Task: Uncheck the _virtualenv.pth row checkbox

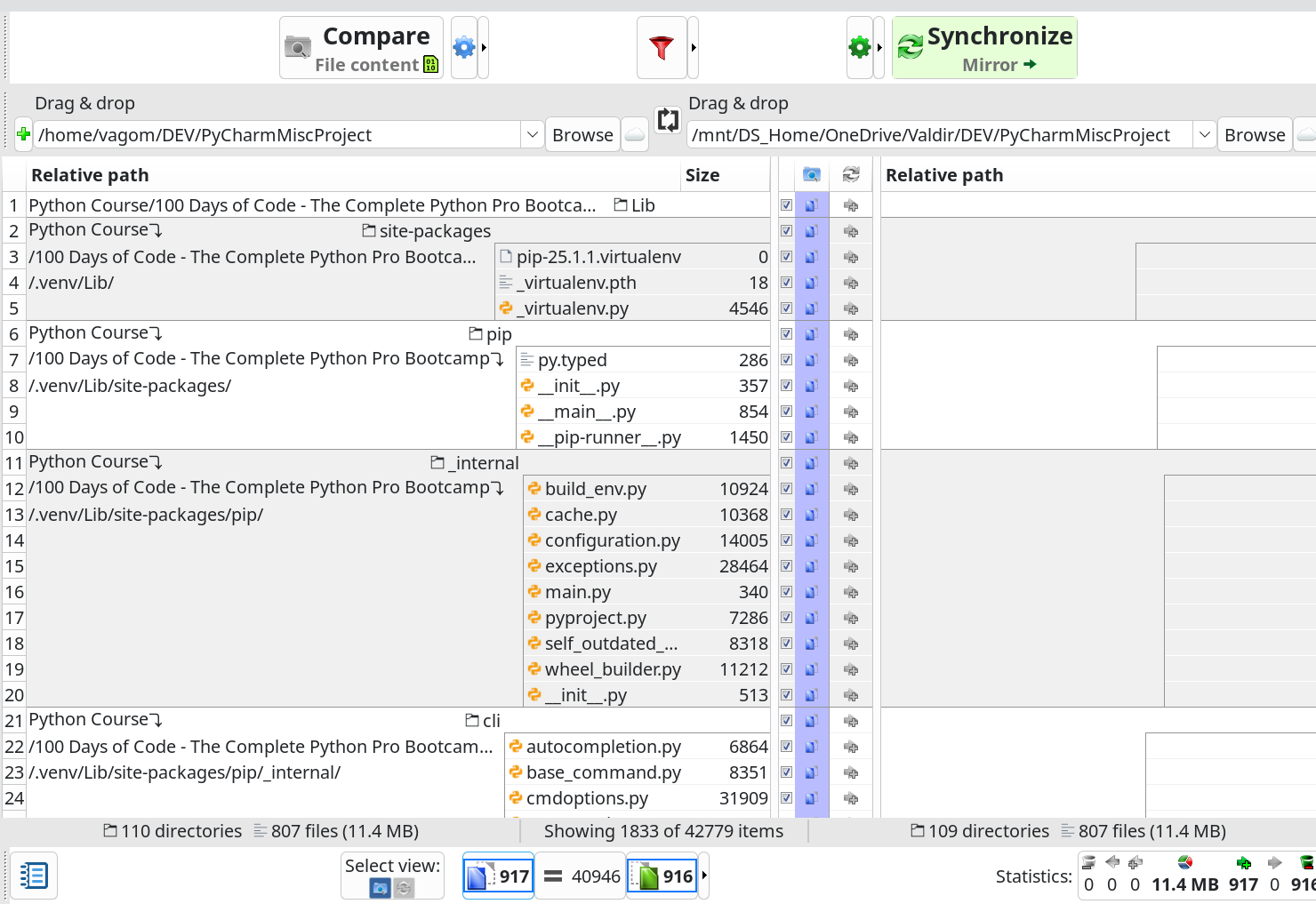Action: pos(786,283)
